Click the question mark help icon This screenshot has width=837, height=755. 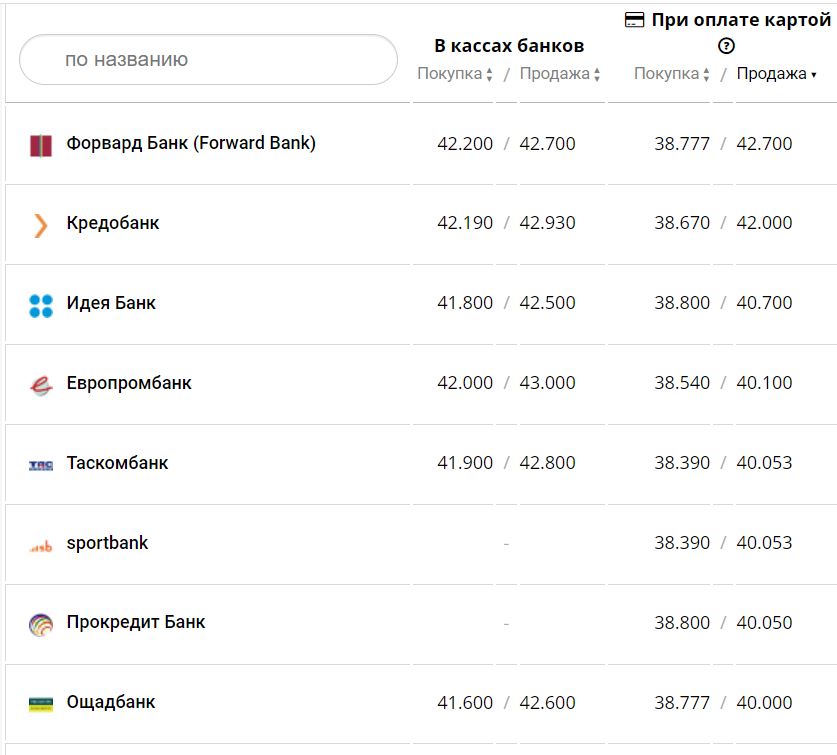point(727,46)
